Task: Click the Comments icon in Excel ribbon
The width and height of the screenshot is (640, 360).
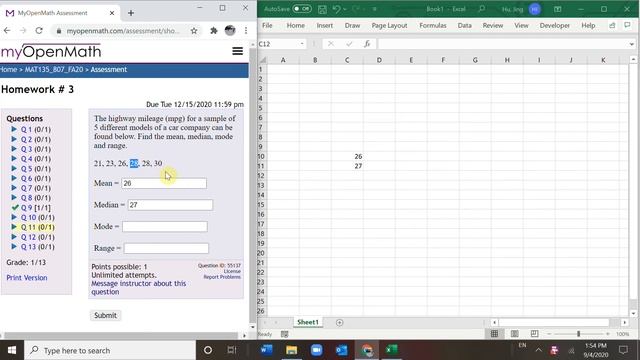Action: tap(627, 25)
